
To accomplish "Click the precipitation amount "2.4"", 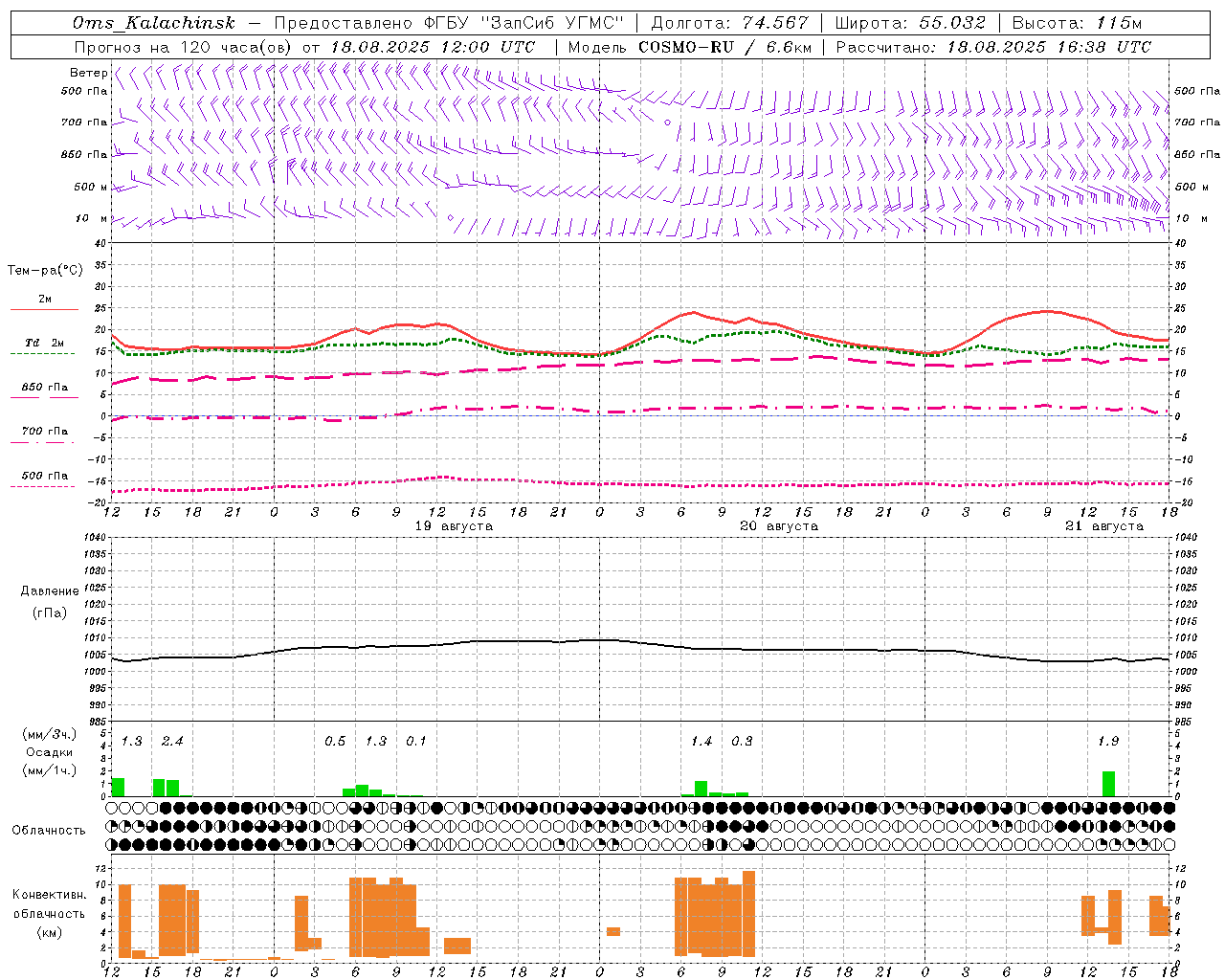I will (x=172, y=742).
